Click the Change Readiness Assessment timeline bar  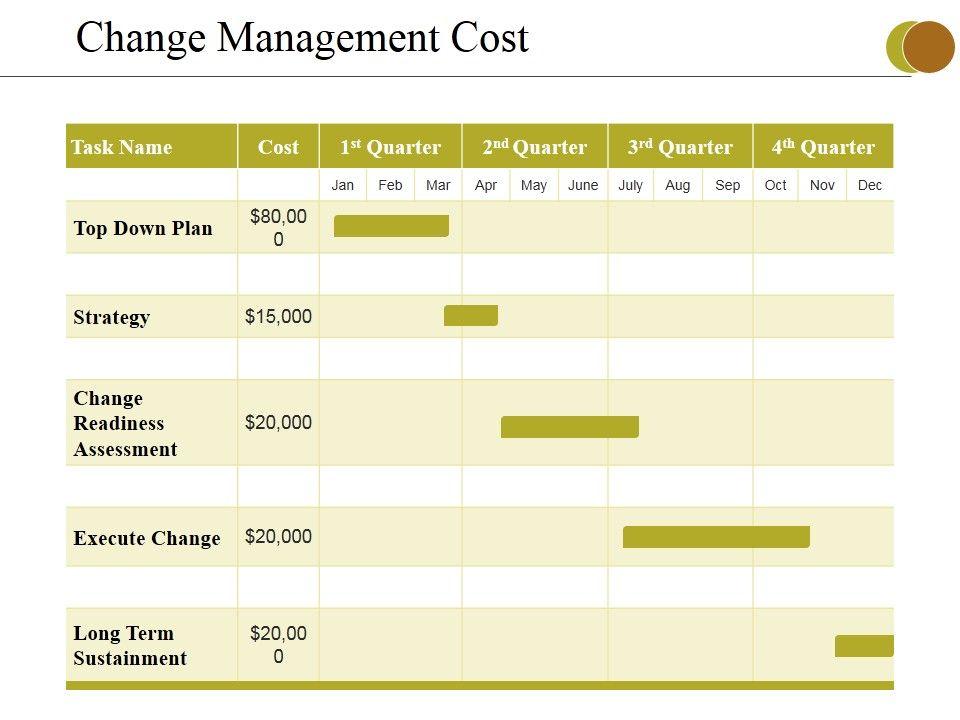569,427
